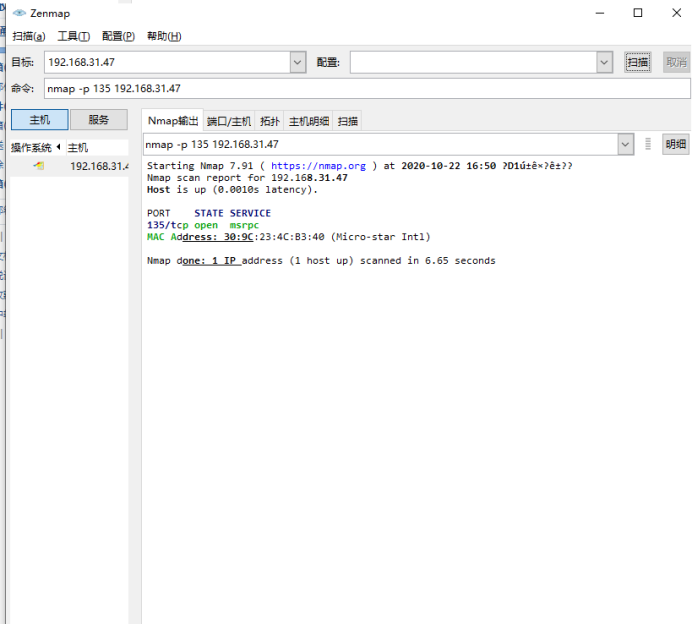693x624 pixels.
Task: Switch to the Nmap输出 tab
Action: click(173, 121)
